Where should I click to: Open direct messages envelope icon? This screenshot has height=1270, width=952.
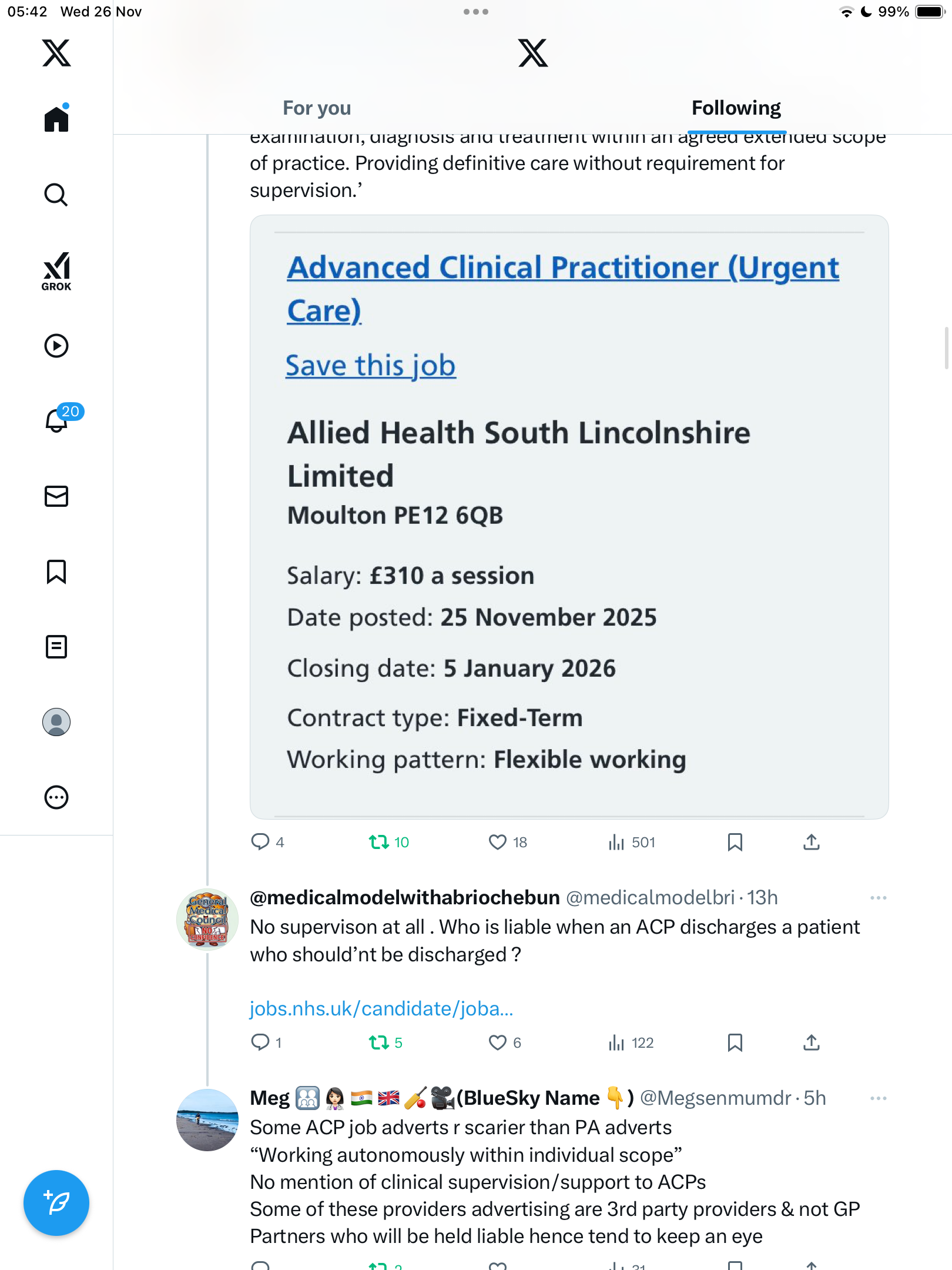[x=56, y=496]
